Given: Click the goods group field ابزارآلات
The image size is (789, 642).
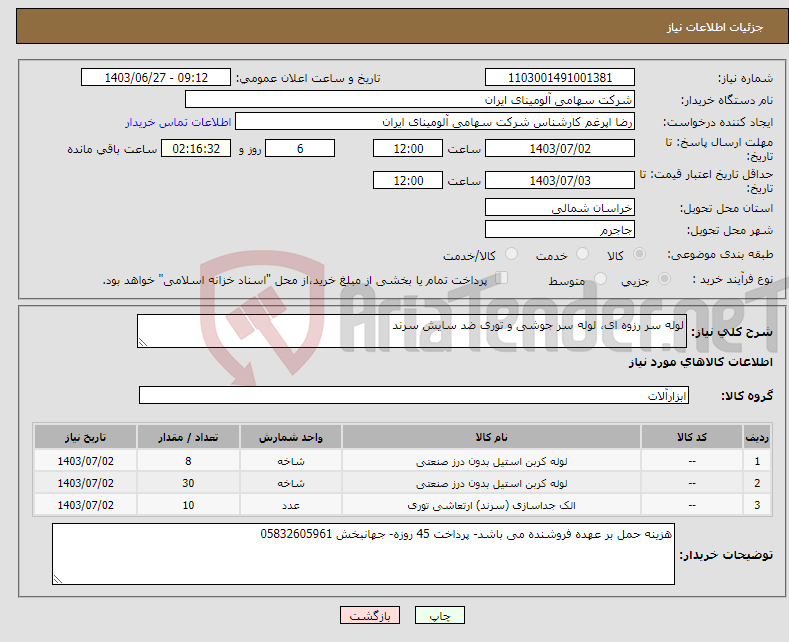Looking at the screenshot, I should (414, 395).
